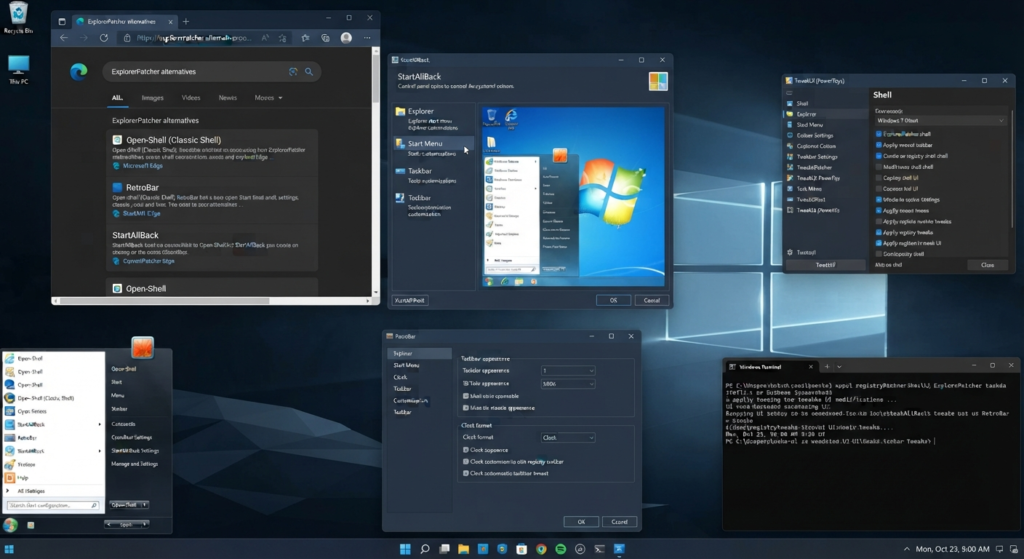The height and width of the screenshot is (559, 1024).
Task: Open Edge settings ellipsis menu
Action: point(367,38)
